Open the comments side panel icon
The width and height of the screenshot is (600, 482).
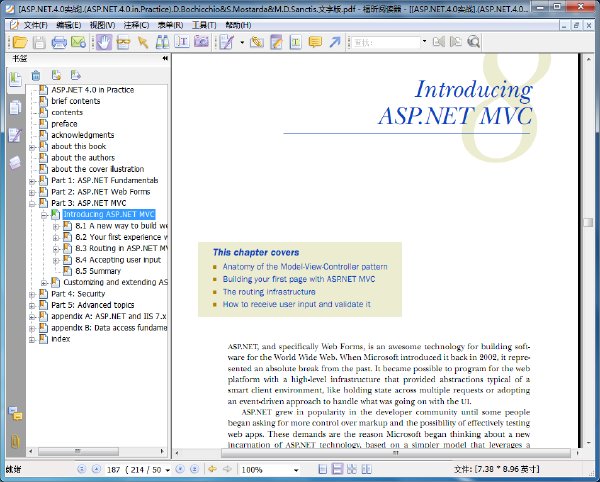point(16,414)
